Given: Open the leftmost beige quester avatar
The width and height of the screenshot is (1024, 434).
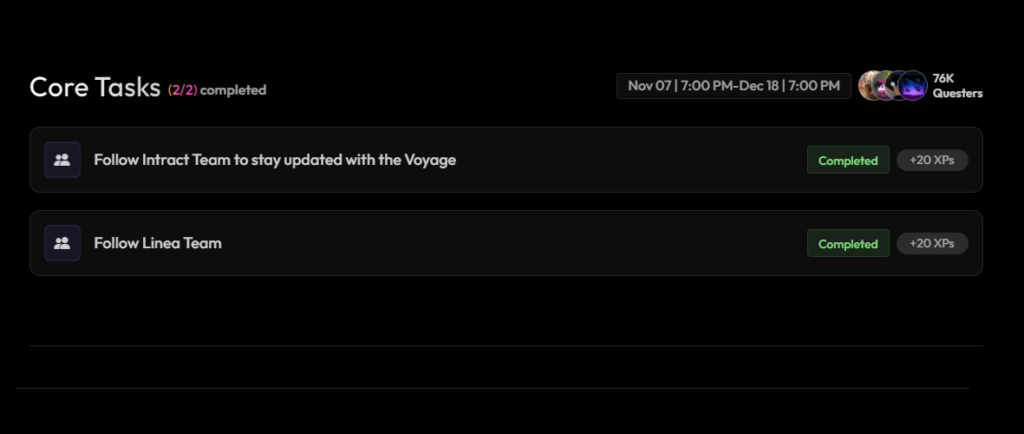Looking at the screenshot, I should [869, 85].
